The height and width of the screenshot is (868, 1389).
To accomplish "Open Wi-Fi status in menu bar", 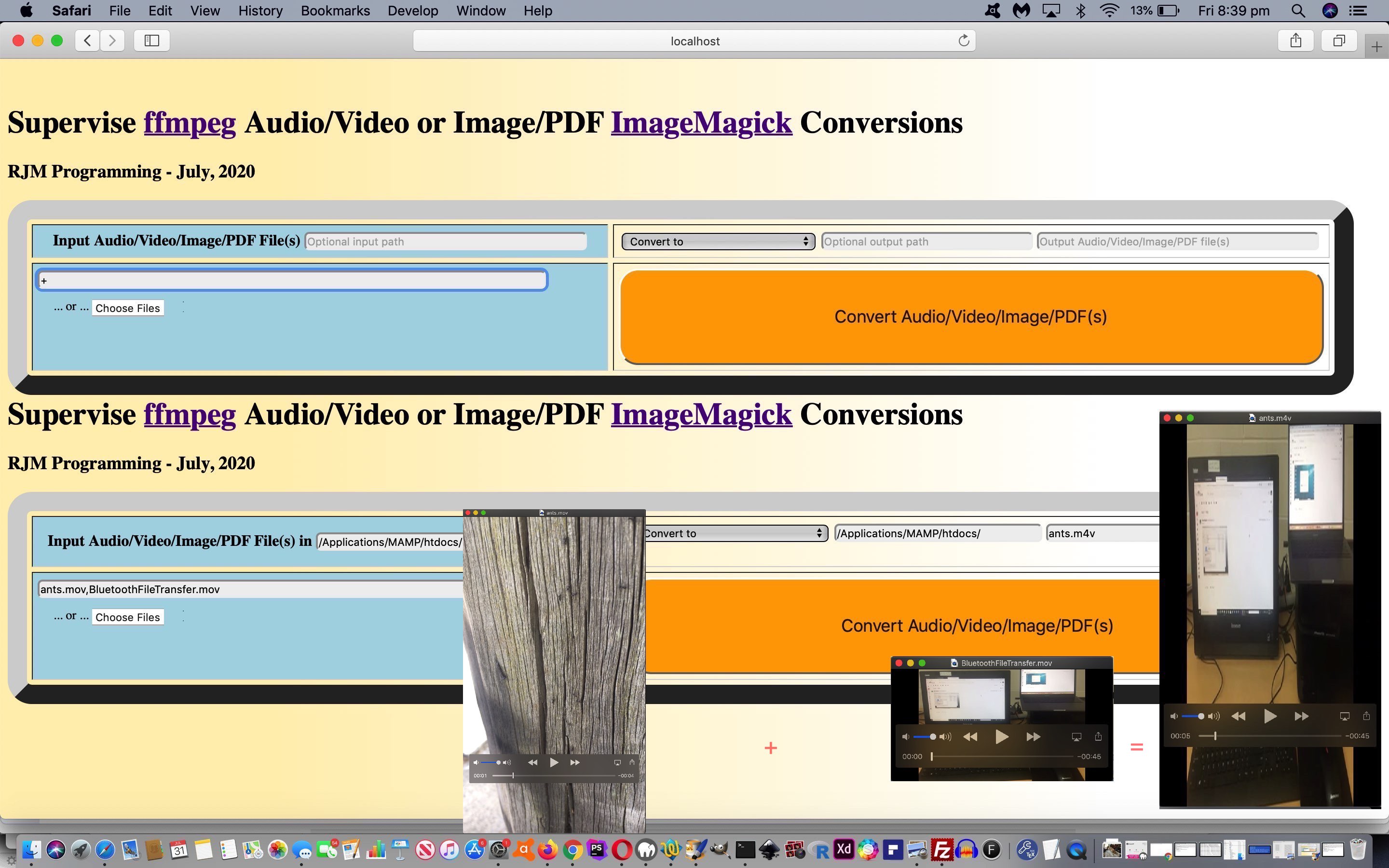I will pyautogui.click(x=1109, y=10).
